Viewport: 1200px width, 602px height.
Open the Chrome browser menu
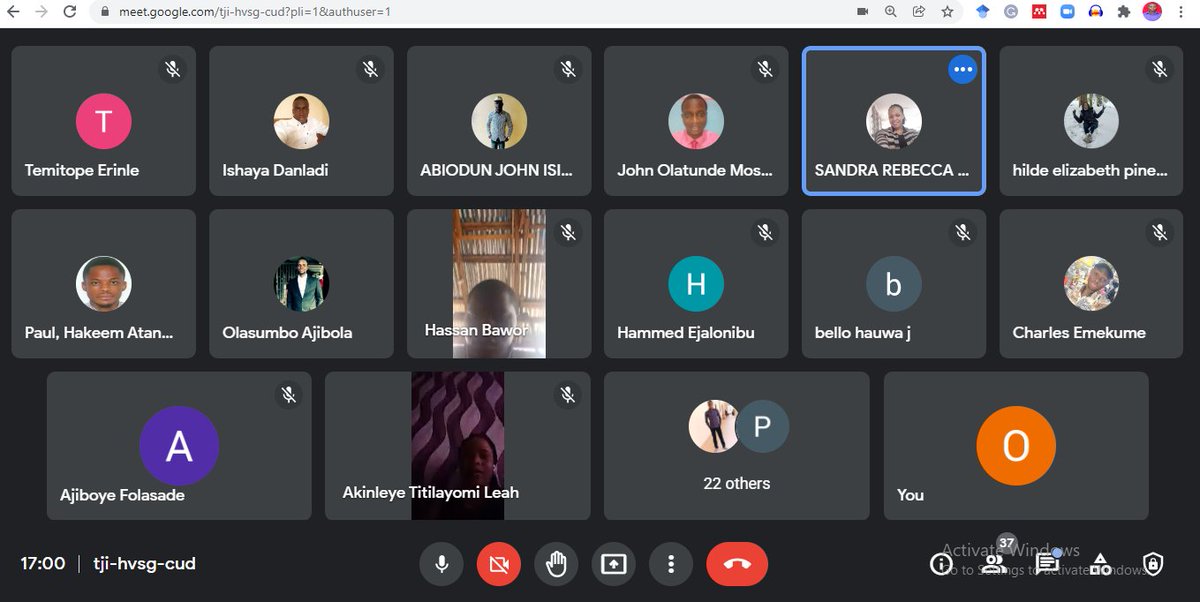point(1182,13)
